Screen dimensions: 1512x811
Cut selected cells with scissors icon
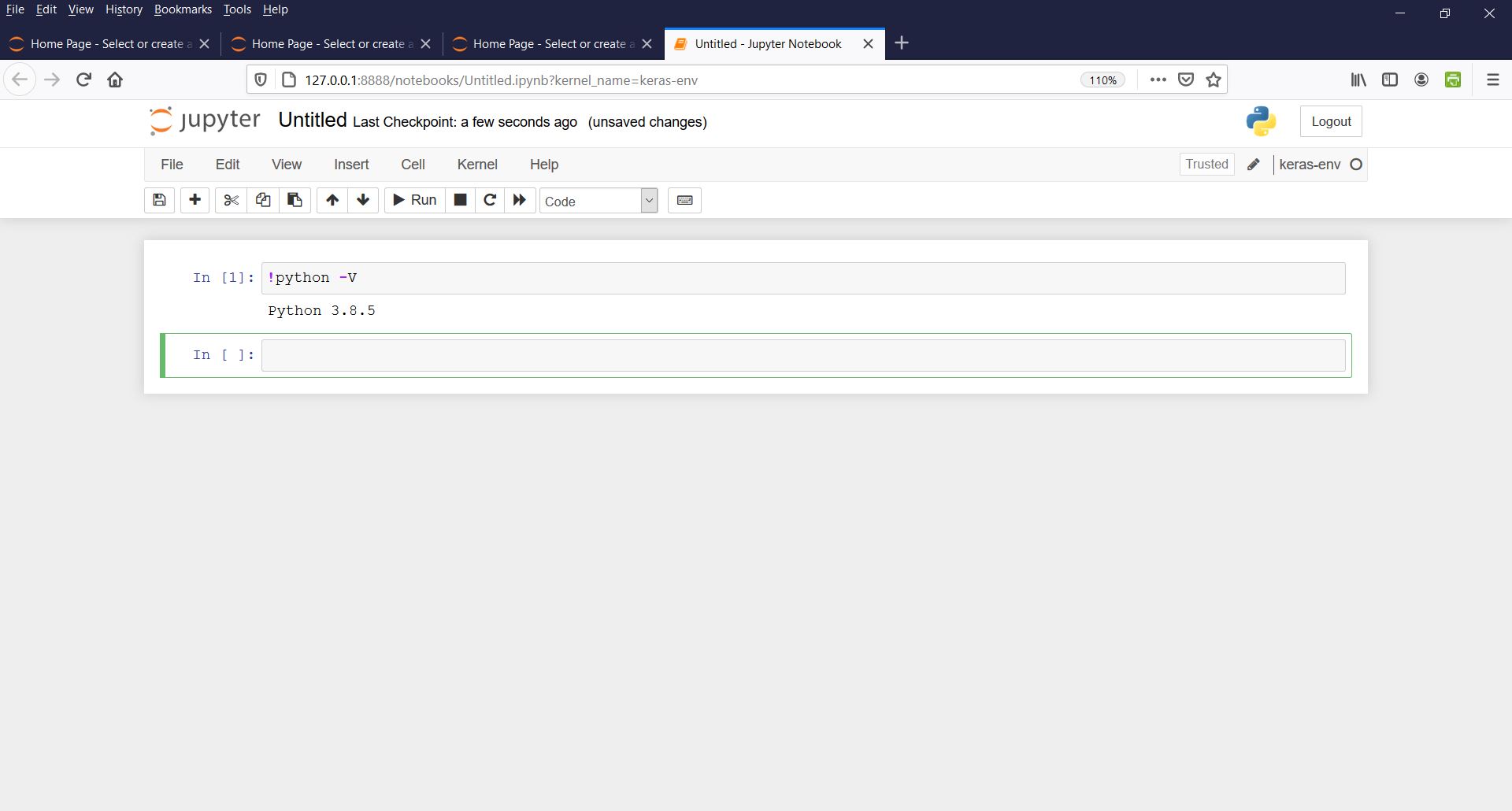(x=231, y=200)
